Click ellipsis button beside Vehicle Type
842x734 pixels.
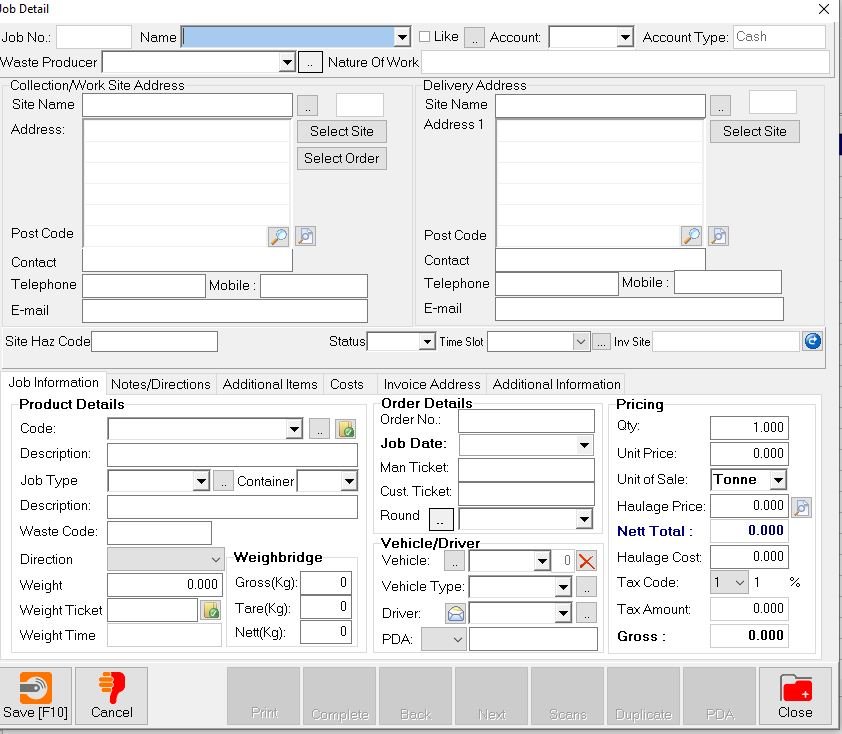point(586,587)
